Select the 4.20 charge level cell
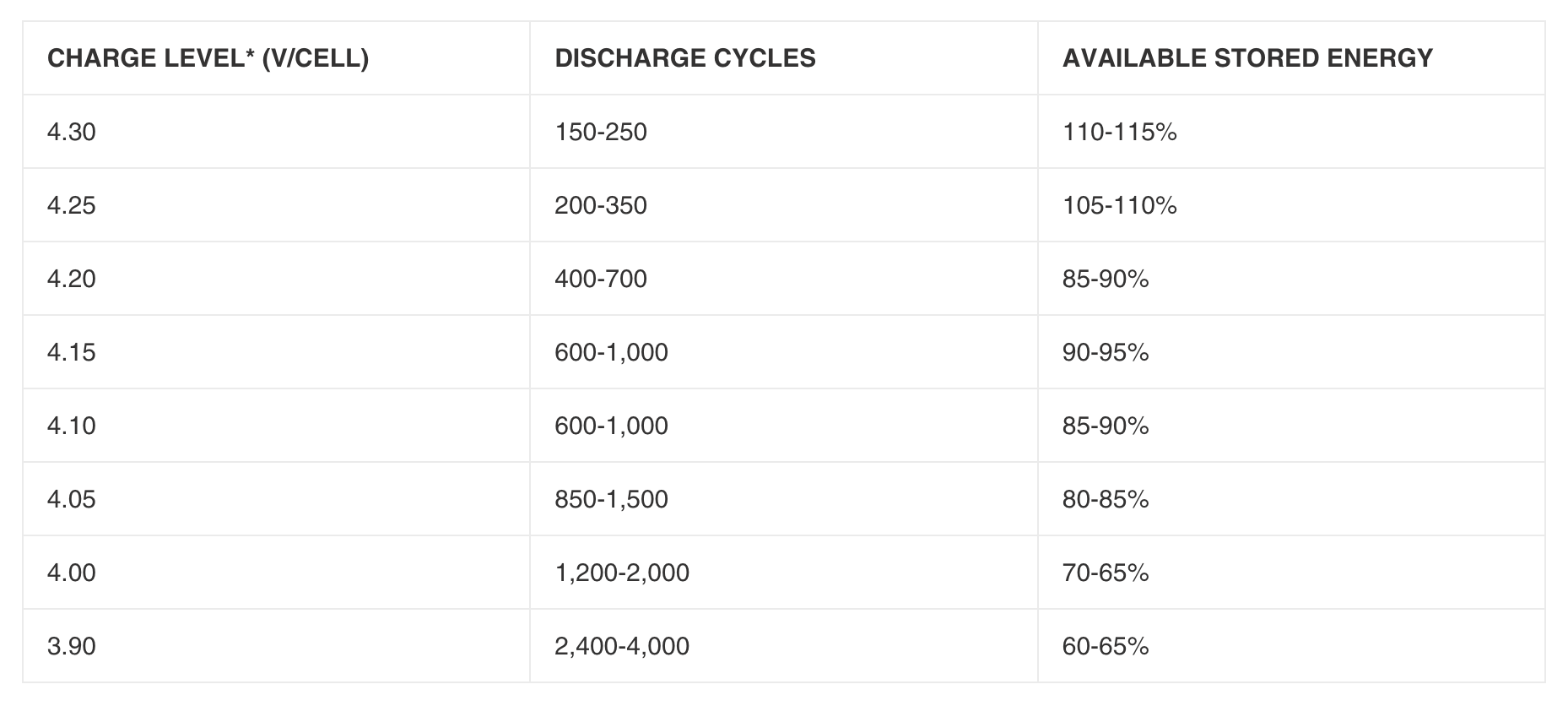Viewport: 1568px width, 706px height. 276,279
